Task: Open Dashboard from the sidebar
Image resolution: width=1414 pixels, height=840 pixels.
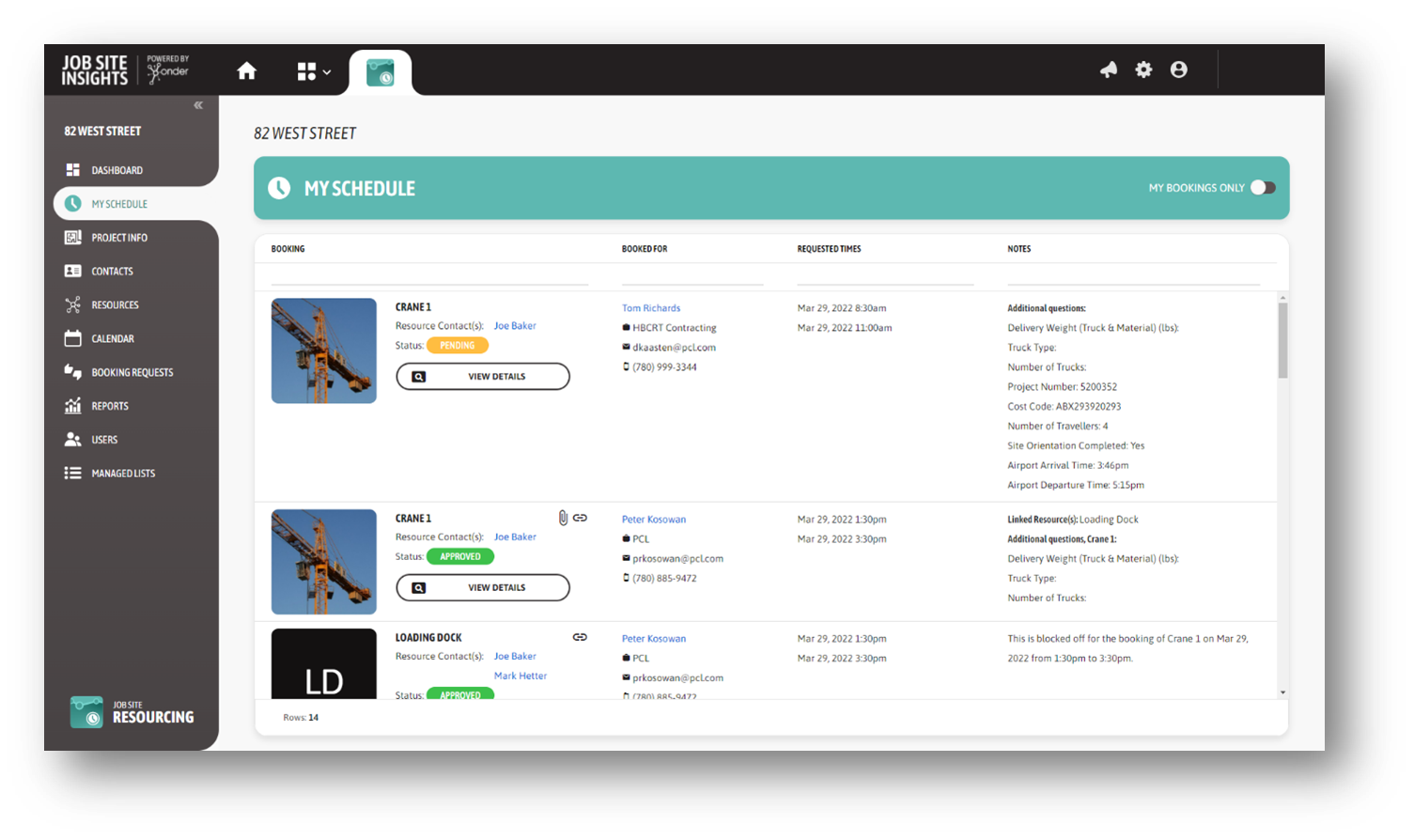Action: coord(117,170)
